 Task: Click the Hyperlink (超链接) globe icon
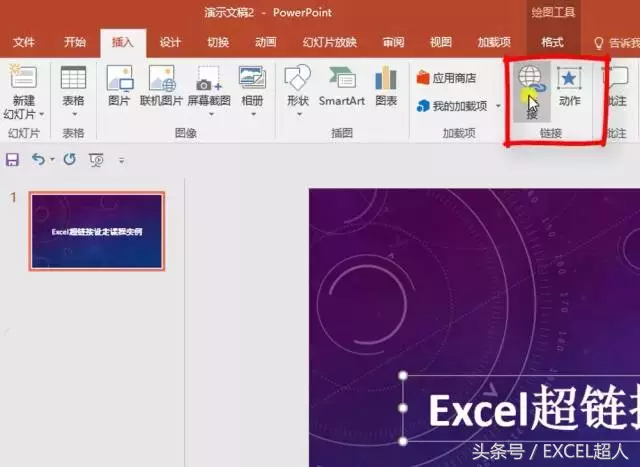(x=531, y=92)
